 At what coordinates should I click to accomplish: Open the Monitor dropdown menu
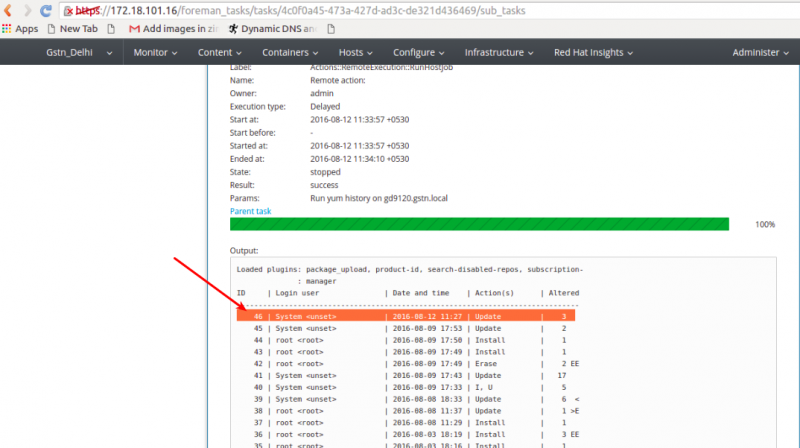point(155,53)
